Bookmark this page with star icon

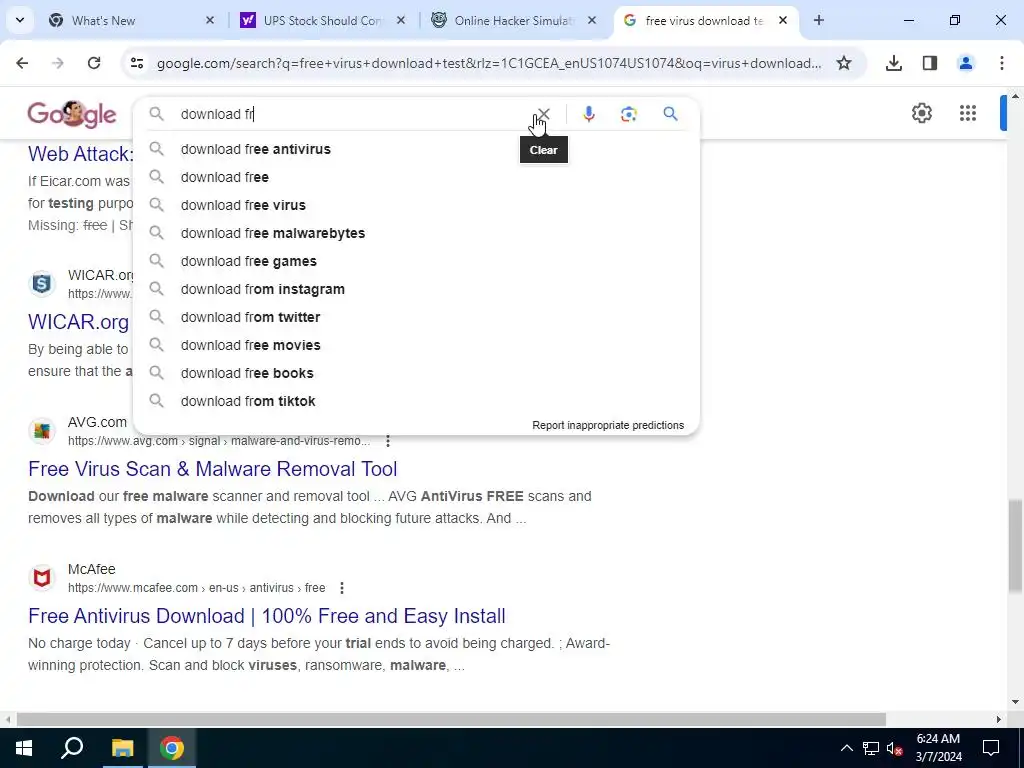844,63
